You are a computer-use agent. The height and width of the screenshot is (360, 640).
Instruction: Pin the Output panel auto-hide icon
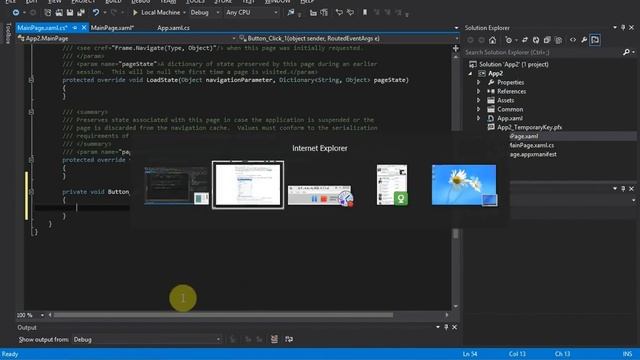[x=446, y=327]
